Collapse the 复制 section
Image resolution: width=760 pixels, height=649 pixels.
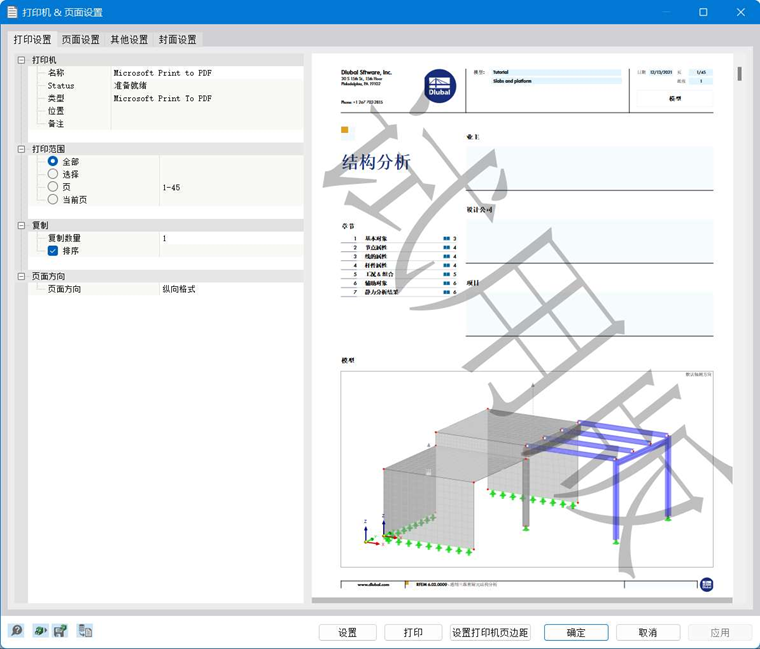(21, 225)
